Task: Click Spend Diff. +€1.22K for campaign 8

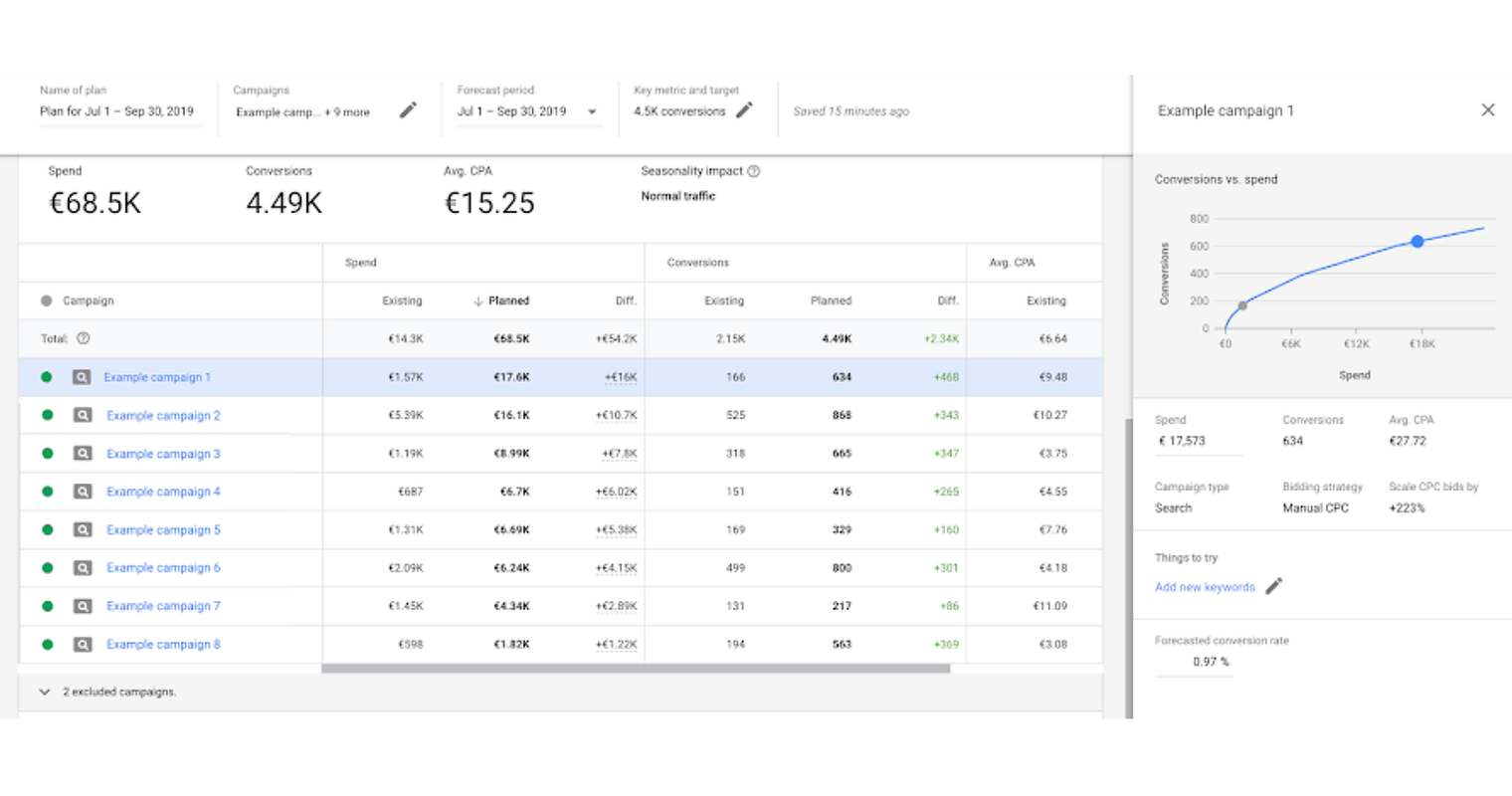Action: coord(616,644)
